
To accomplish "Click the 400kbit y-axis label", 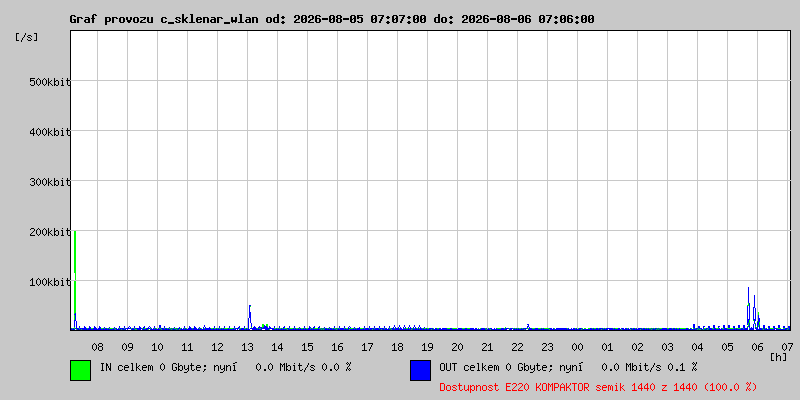I will 49,132.
